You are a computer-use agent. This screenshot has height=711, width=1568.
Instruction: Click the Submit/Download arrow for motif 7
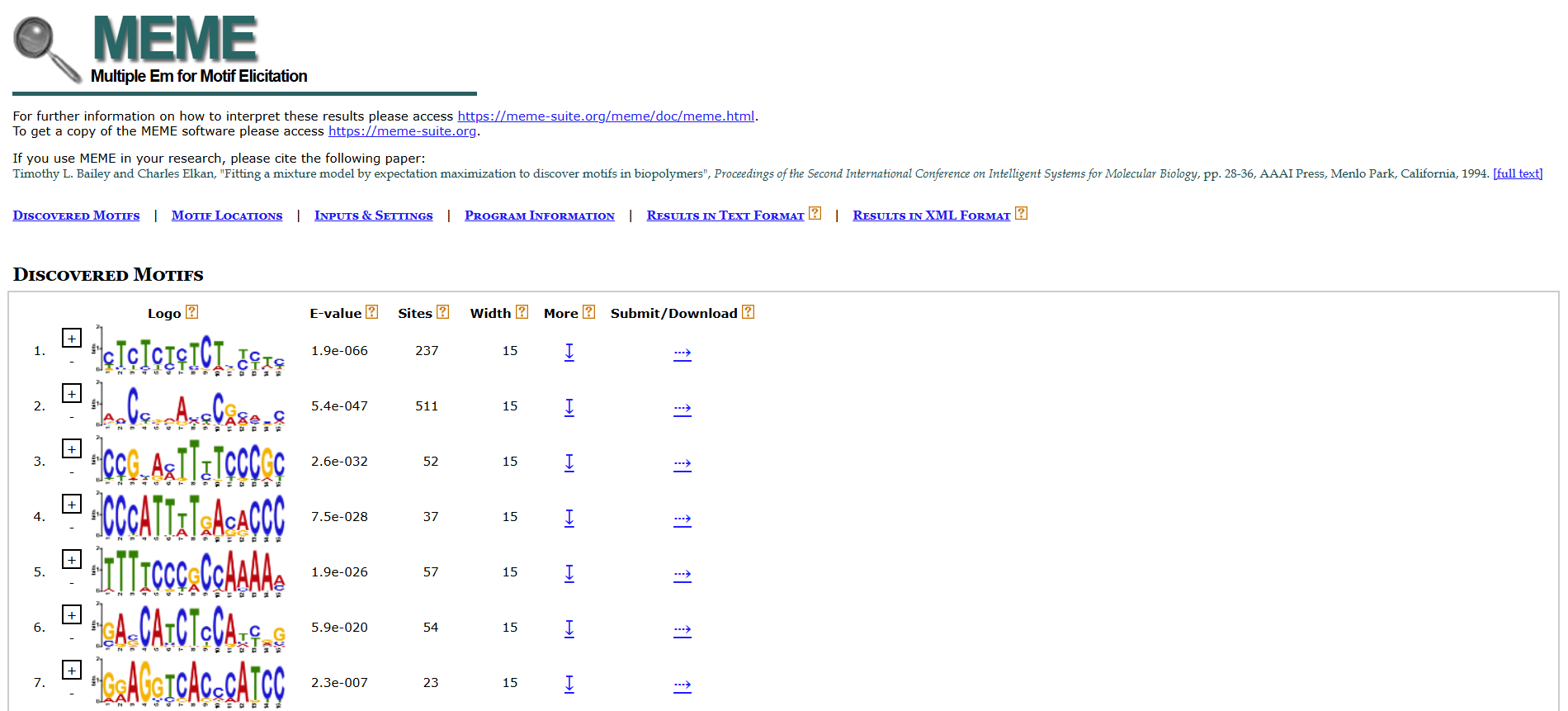[682, 685]
